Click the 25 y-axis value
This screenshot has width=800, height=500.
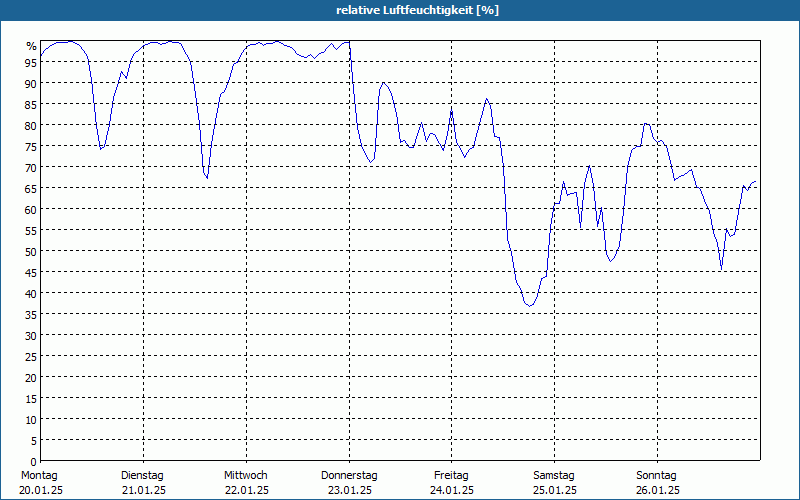coord(32,356)
